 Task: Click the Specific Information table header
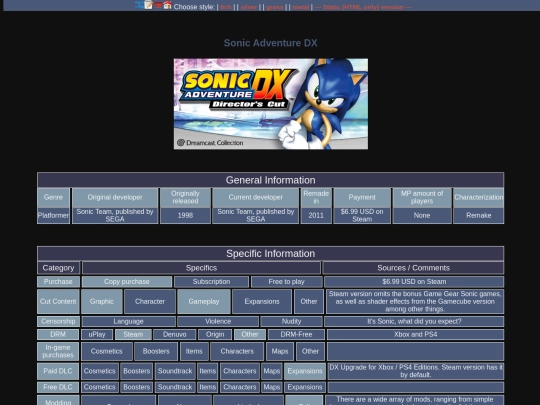pyautogui.click(x=270, y=253)
